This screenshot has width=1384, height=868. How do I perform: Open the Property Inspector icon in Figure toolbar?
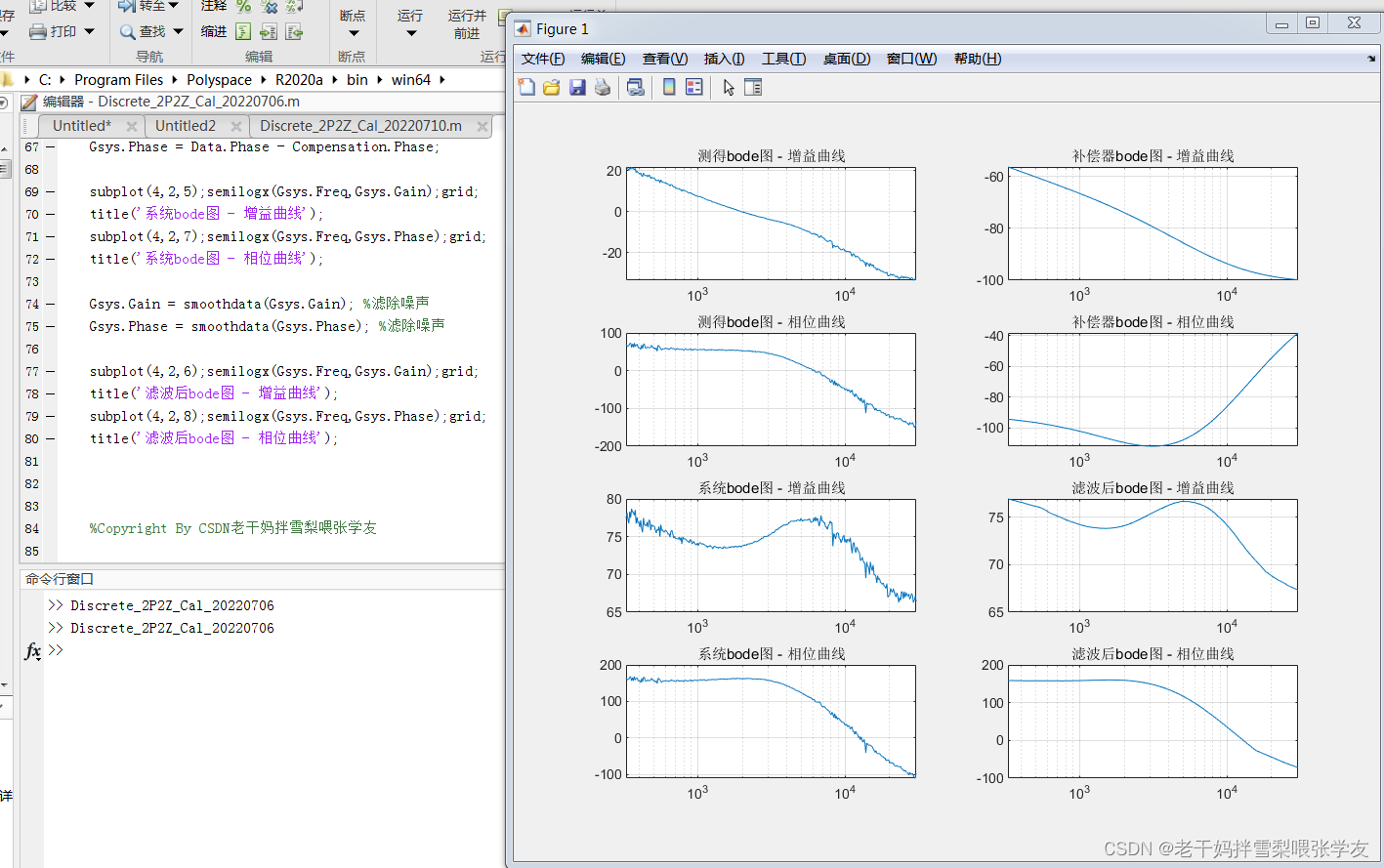point(753,87)
